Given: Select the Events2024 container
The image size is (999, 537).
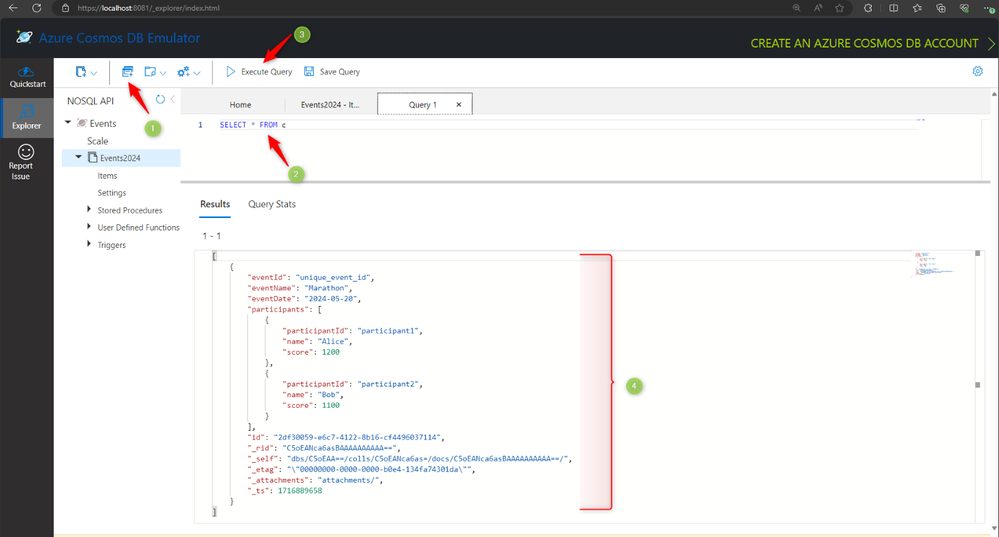Looking at the screenshot, I should (x=120, y=158).
